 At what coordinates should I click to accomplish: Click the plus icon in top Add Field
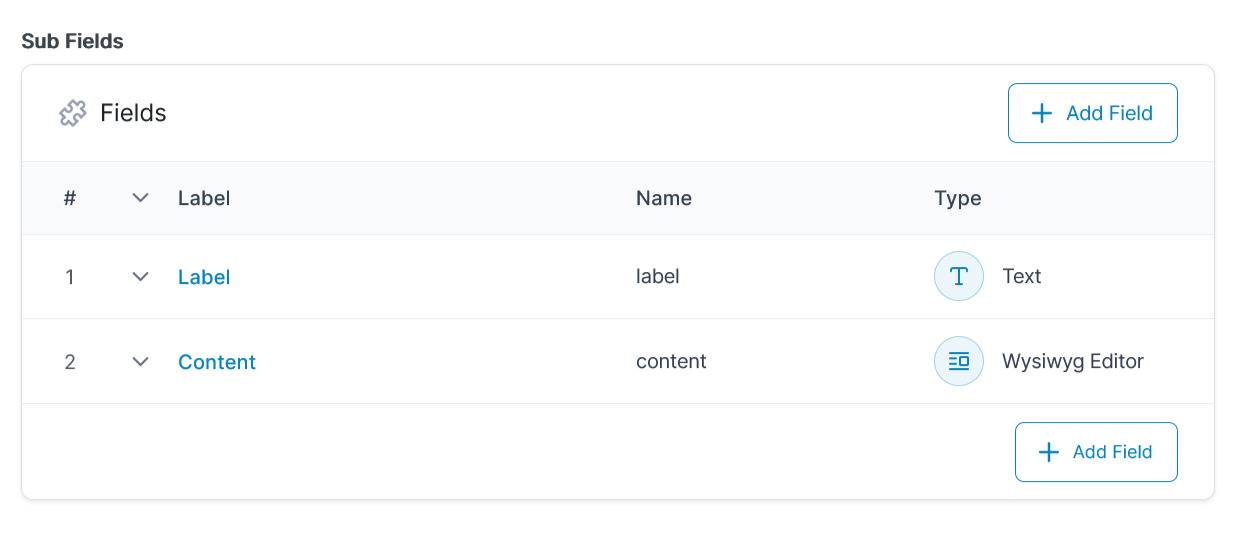[1041, 113]
